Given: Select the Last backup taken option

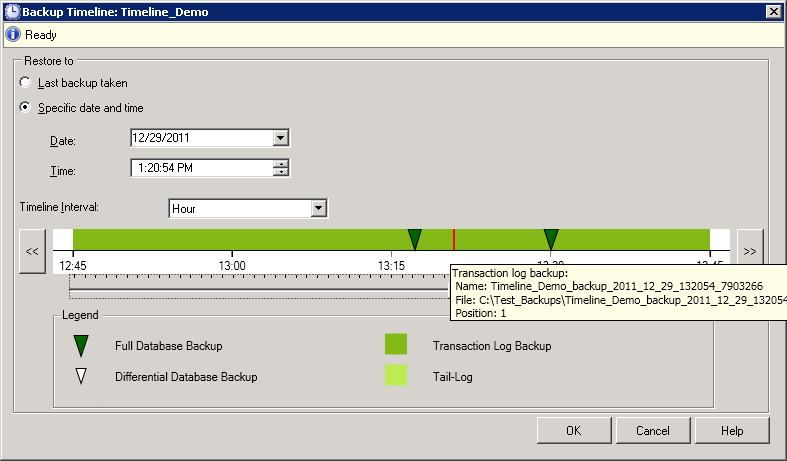Looking at the screenshot, I should tap(26, 83).
